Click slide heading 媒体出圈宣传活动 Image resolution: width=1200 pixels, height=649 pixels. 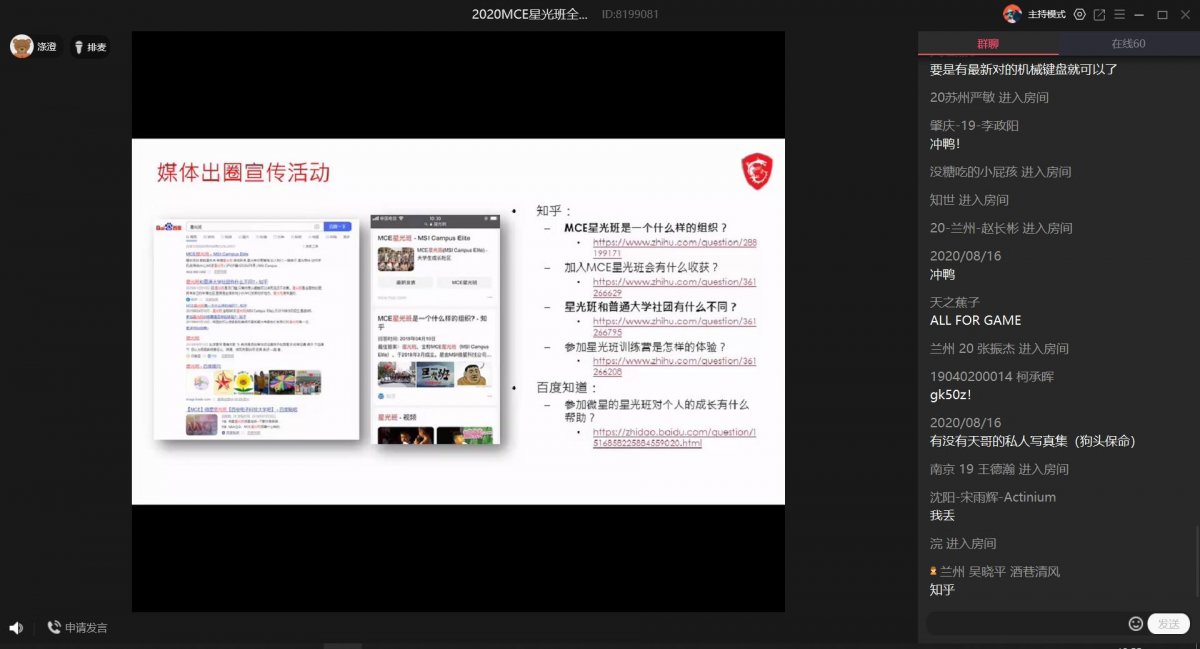[243, 172]
